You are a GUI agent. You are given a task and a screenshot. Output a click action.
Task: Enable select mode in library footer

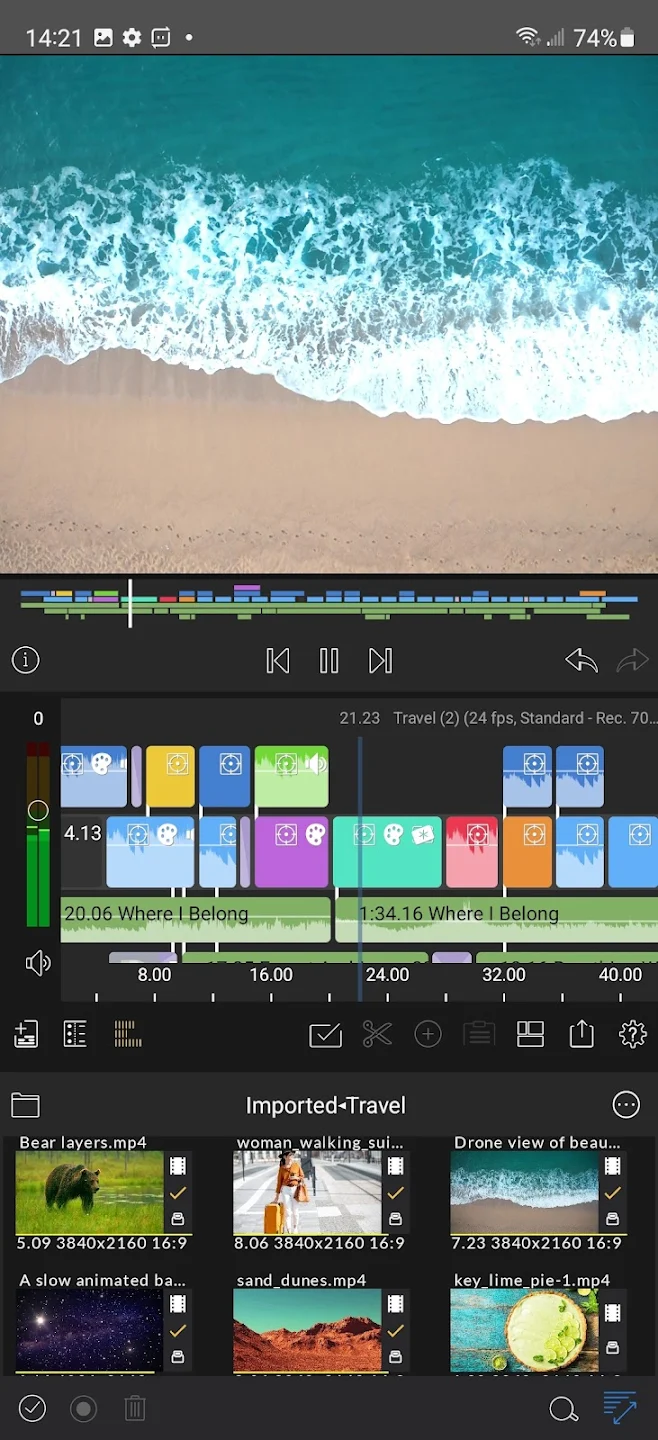33,1409
